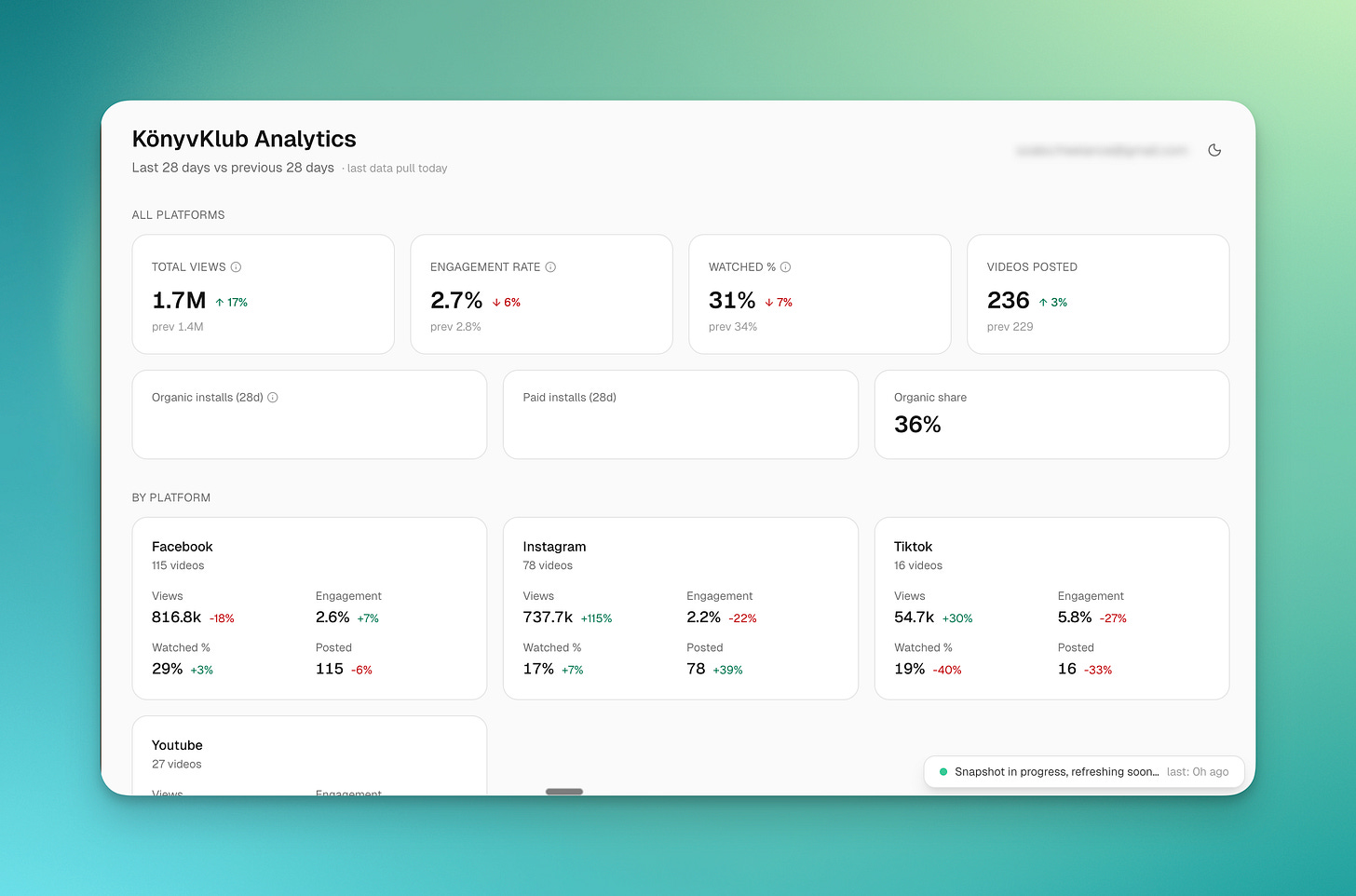Screen dimensions: 1356x896
Task: Select the Tiktok platform card title
Action: point(913,547)
